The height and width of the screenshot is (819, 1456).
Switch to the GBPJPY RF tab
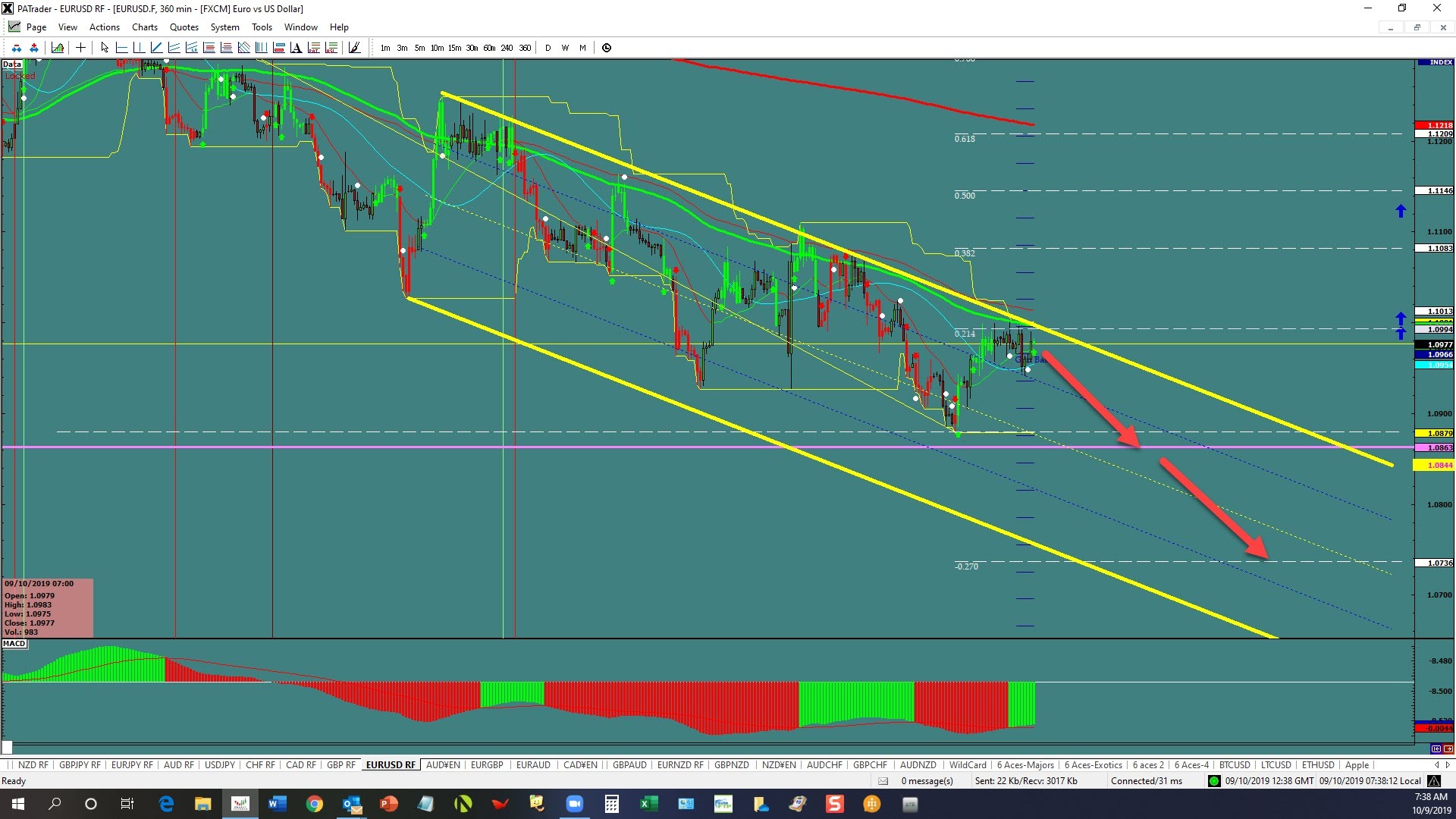coord(80,765)
